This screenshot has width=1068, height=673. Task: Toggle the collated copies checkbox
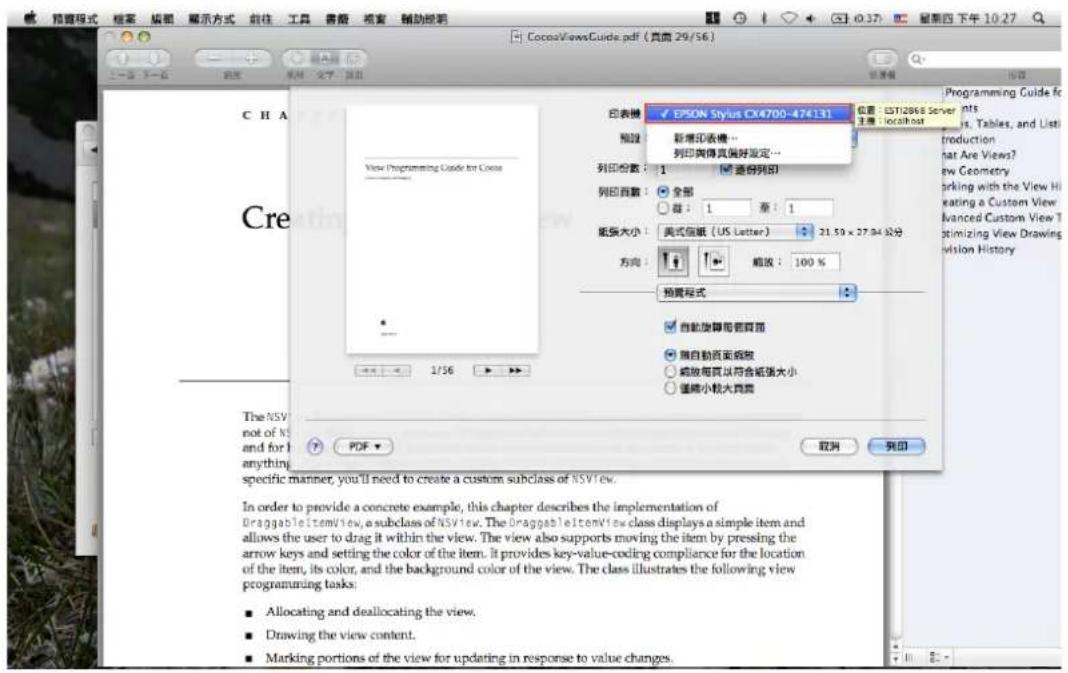tap(726, 169)
